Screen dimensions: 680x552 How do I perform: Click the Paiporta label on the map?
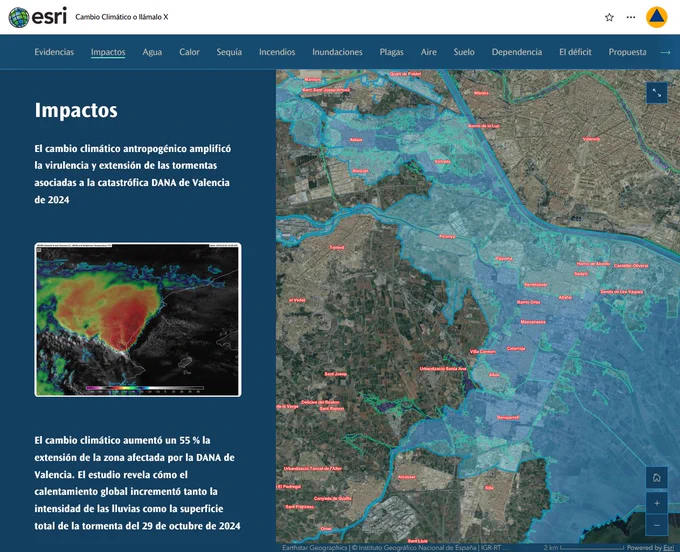click(504, 258)
